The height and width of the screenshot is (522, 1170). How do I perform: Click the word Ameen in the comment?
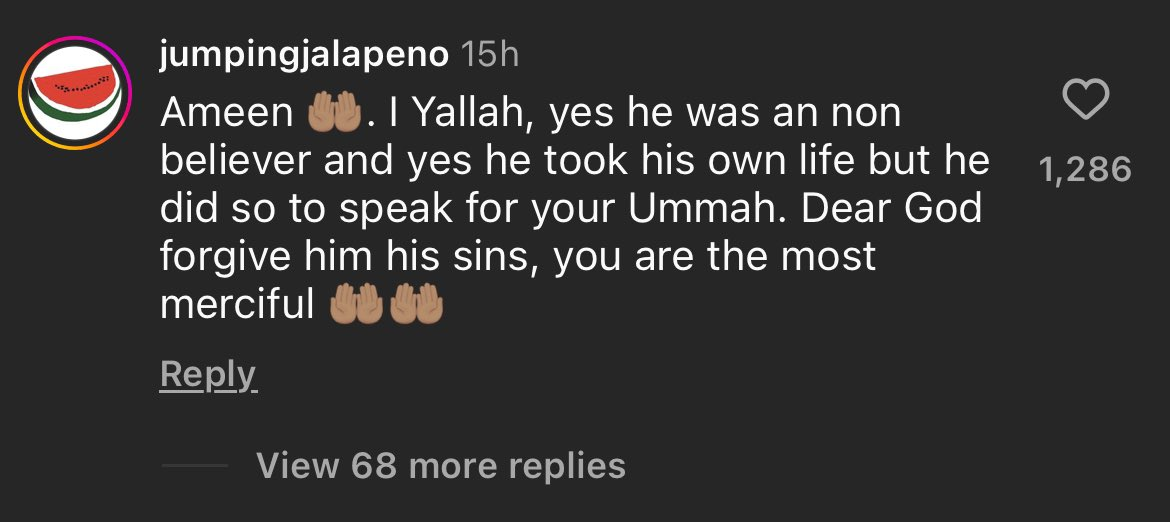(x=227, y=114)
